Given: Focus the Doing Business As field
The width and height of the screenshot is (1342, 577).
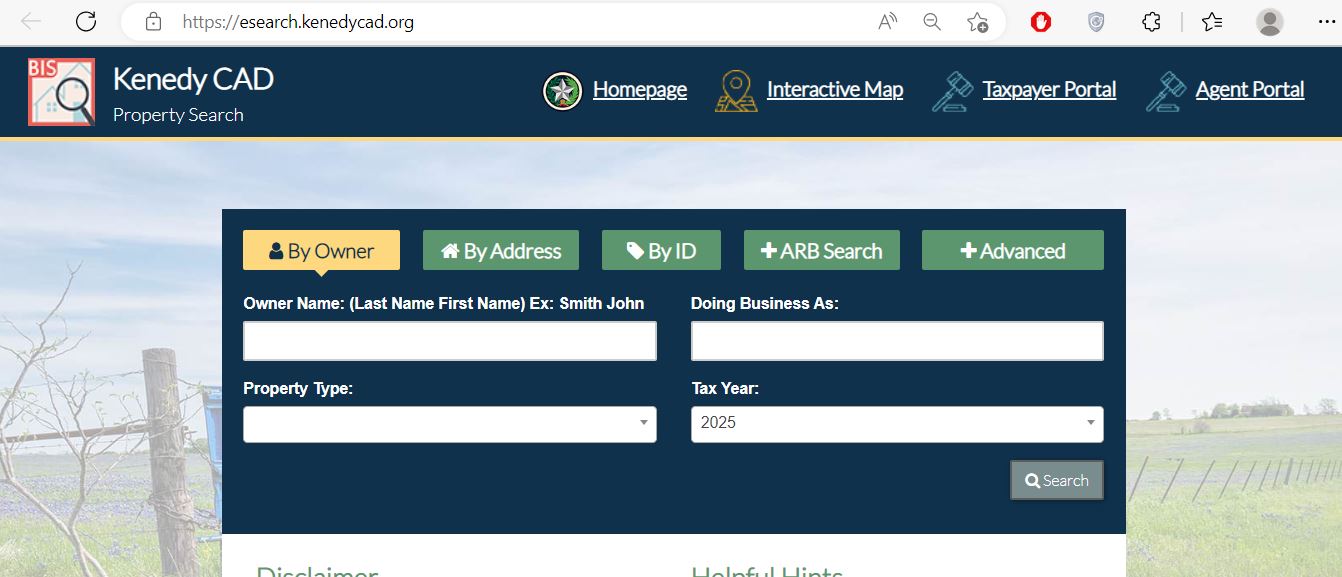Looking at the screenshot, I should [896, 341].
